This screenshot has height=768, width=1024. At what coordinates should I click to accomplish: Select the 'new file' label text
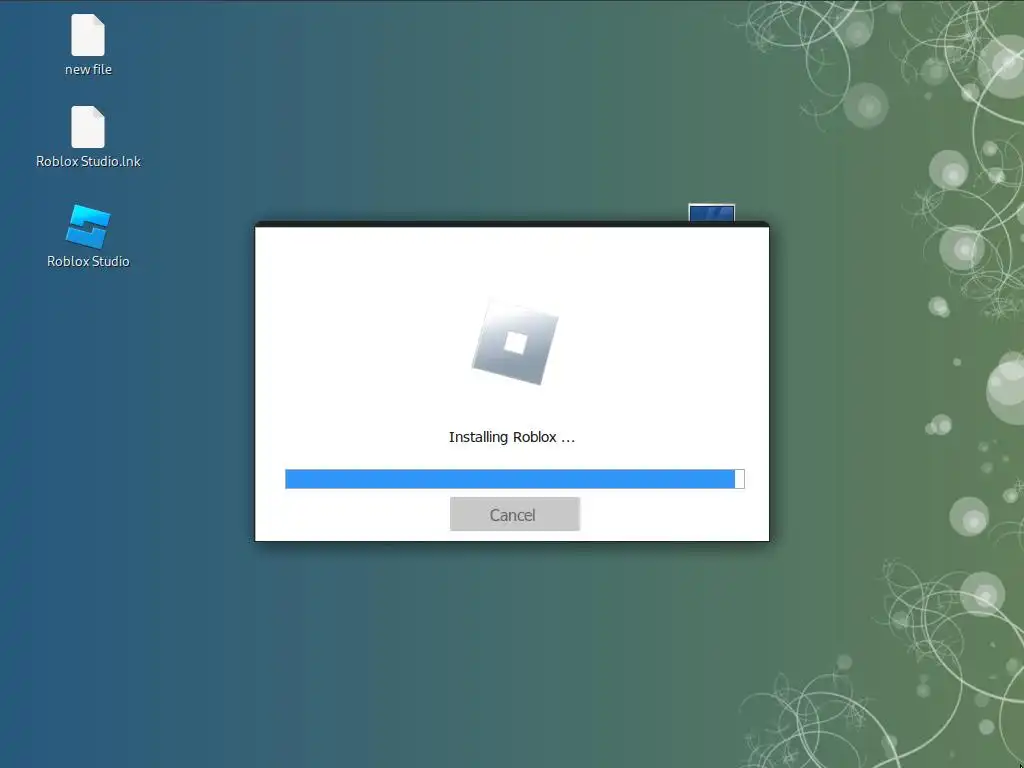(88, 69)
